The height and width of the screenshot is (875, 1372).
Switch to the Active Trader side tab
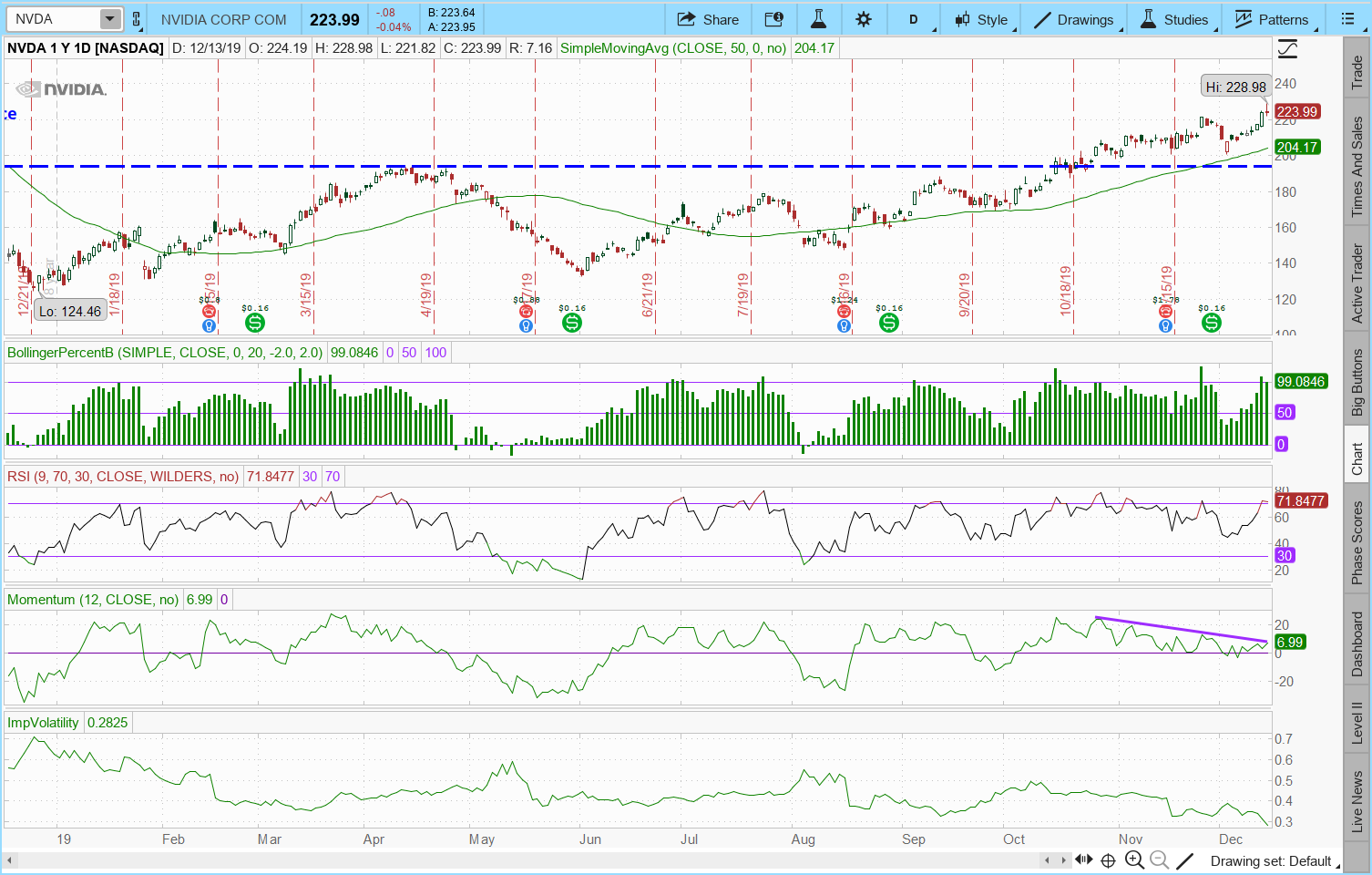[1357, 283]
